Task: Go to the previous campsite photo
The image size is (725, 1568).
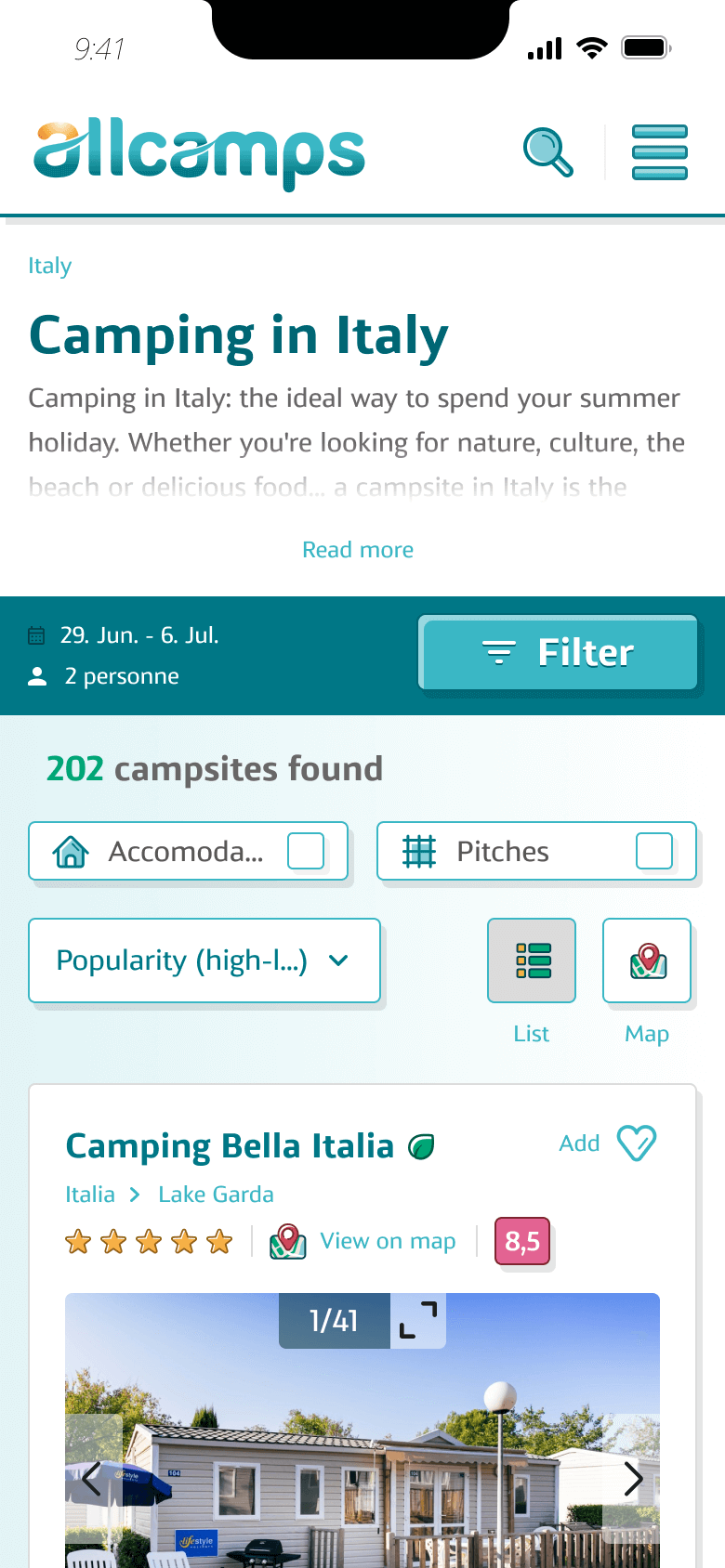Action: tap(92, 1479)
